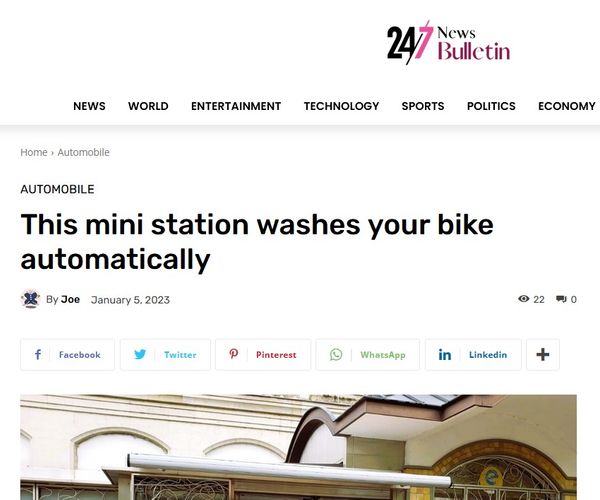Expand more share options plus button
The image size is (600, 500).
click(x=543, y=355)
